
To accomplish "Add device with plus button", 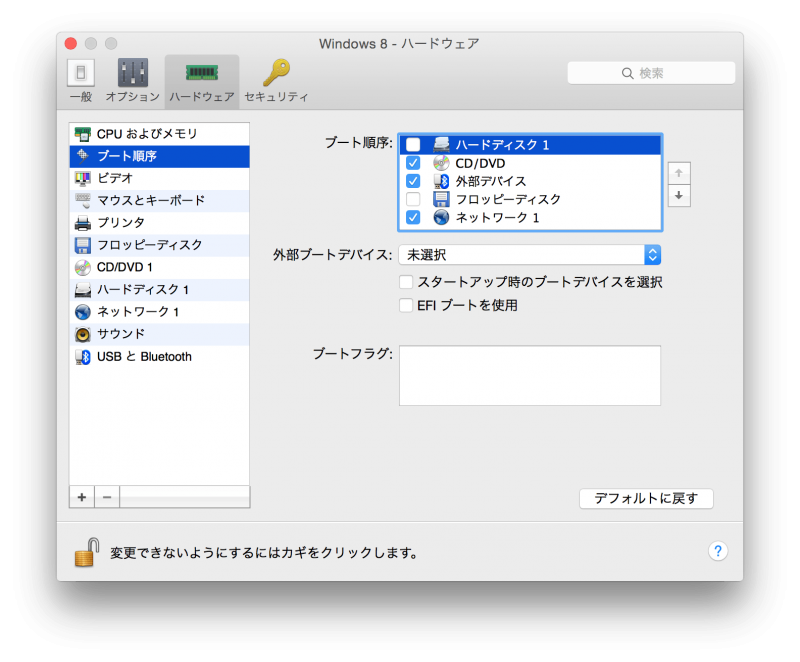I will click(82, 497).
